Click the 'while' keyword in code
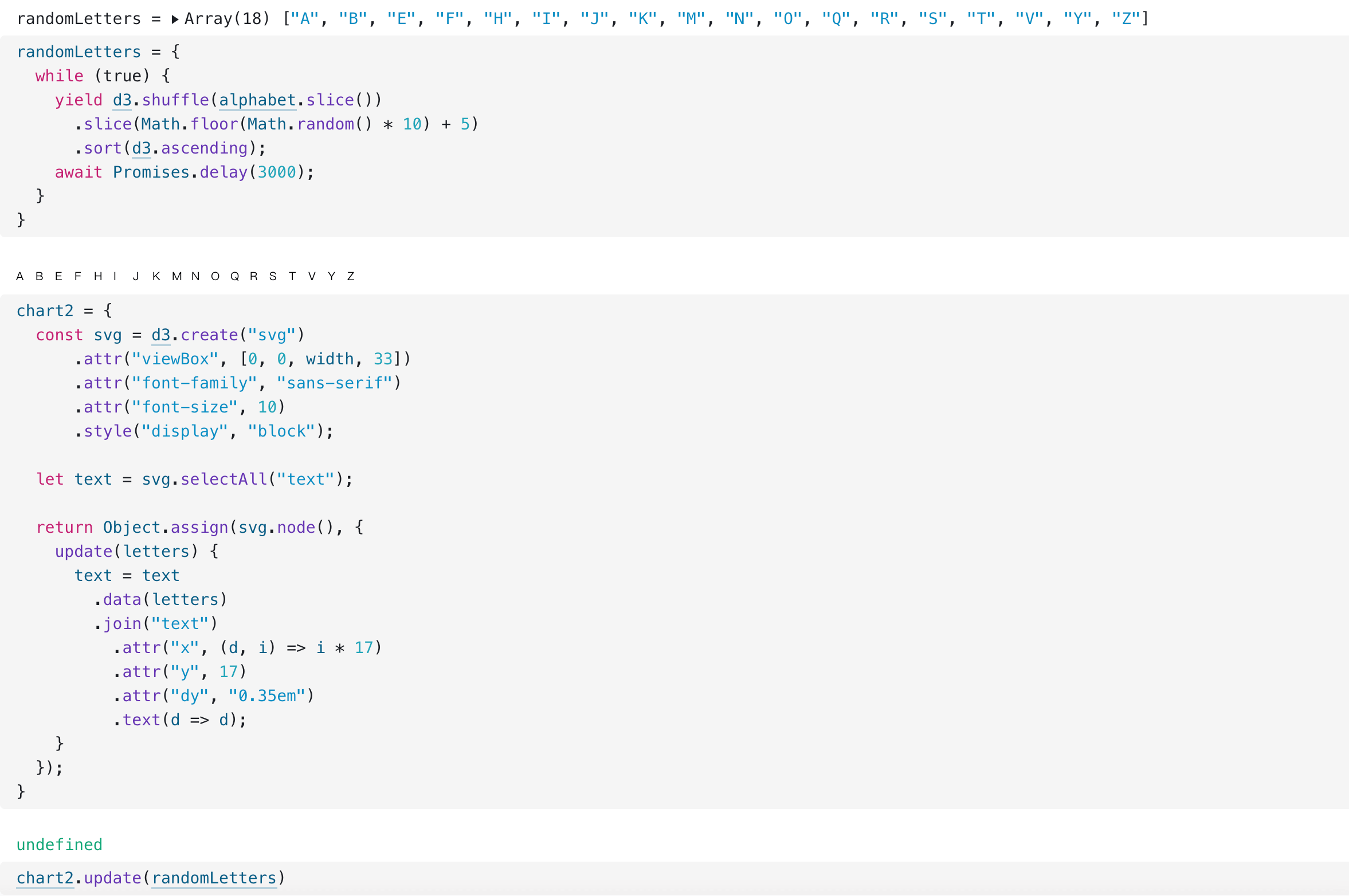The image size is (1349, 896). point(60,76)
